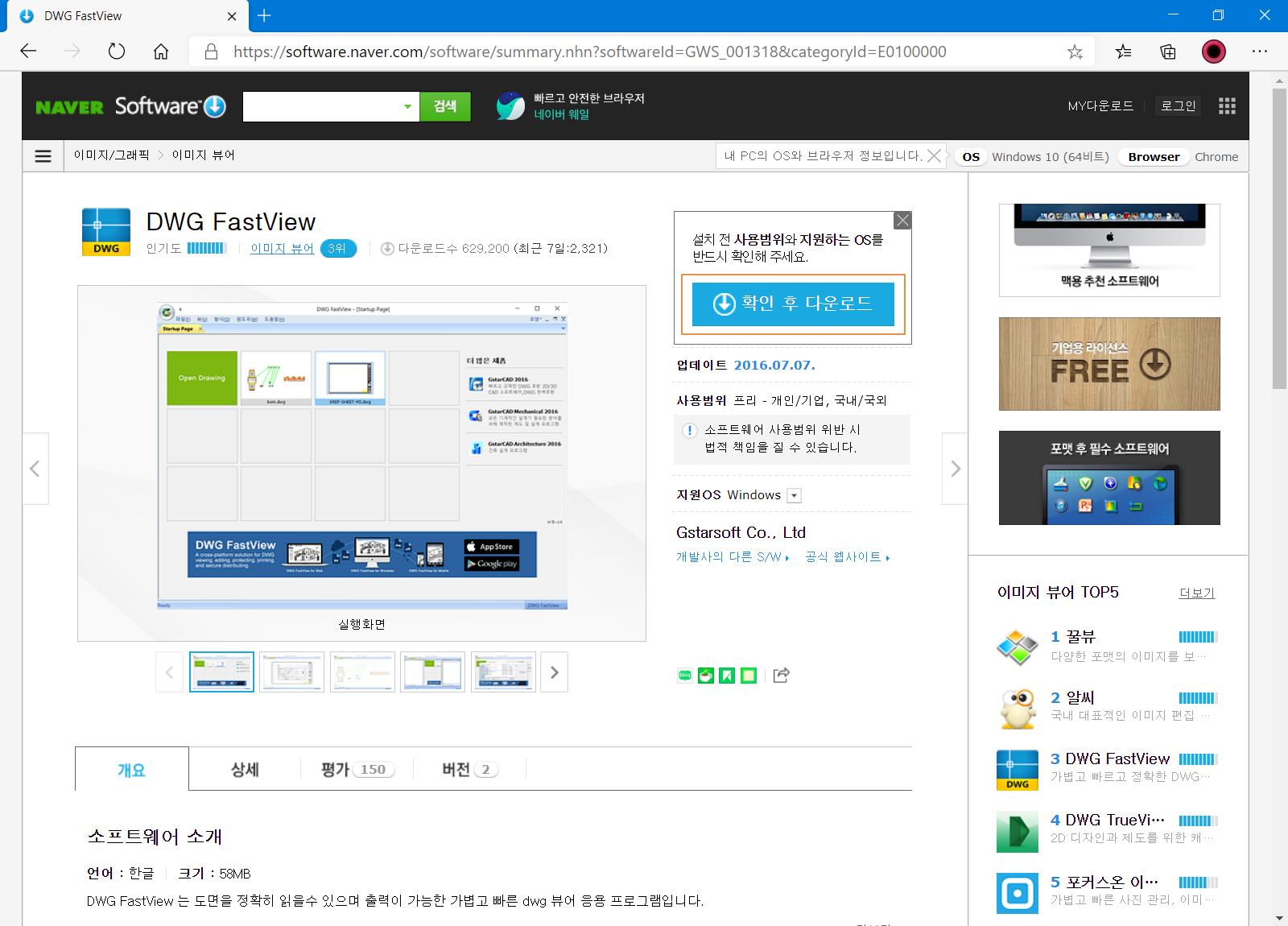Select the fifth screenshot thumbnail
This screenshot has height=926, width=1288.
coord(503,672)
